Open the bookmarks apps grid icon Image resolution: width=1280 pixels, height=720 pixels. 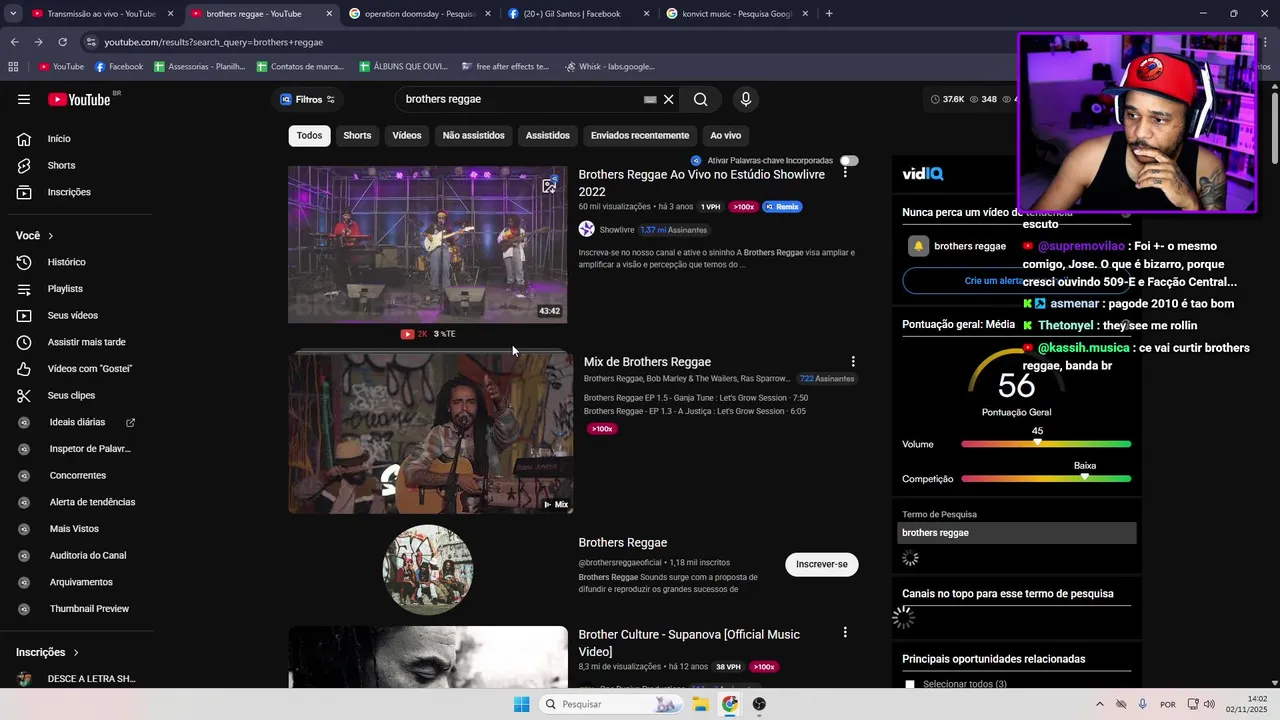click(x=13, y=67)
